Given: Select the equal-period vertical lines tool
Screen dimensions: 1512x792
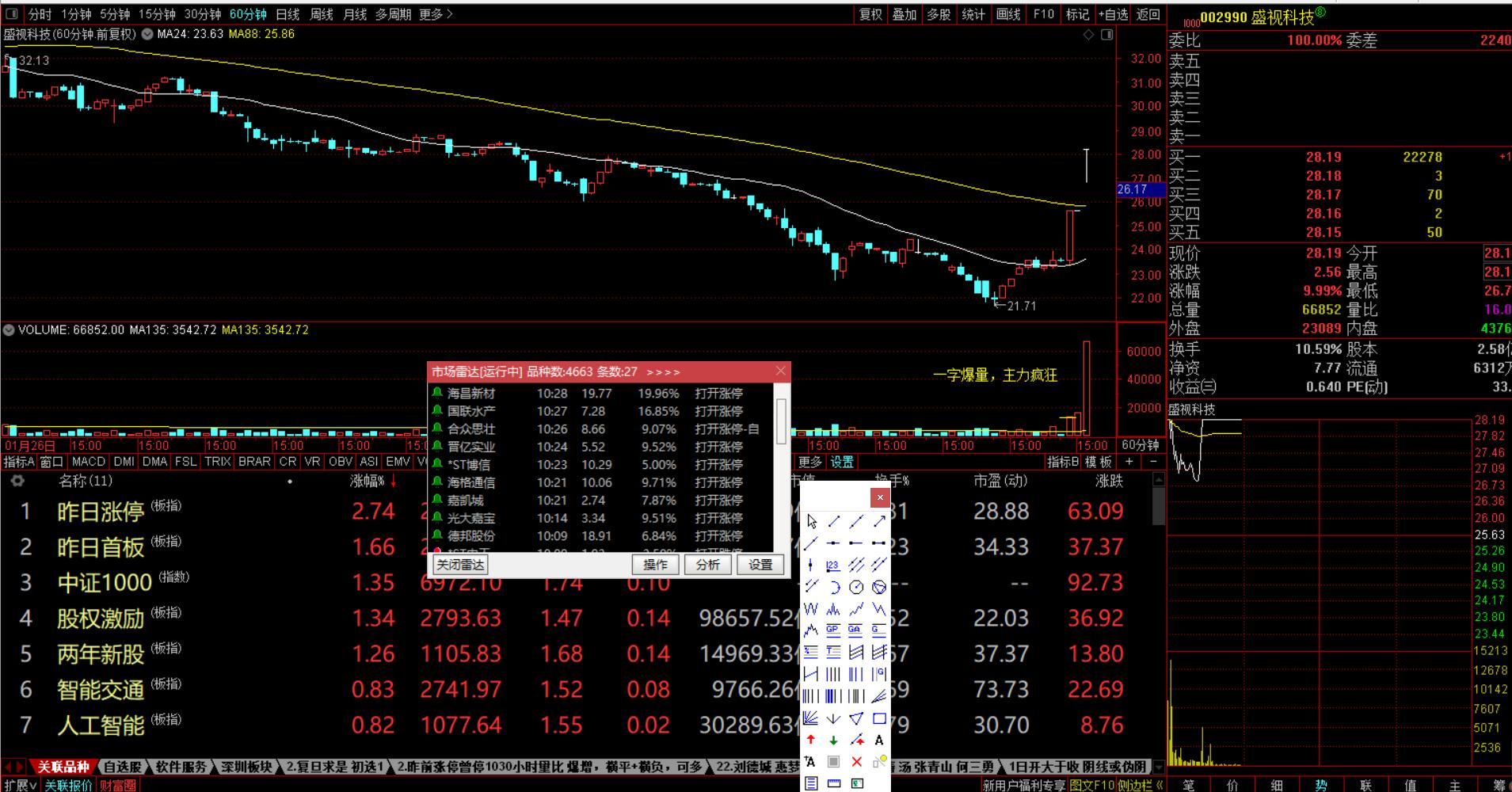Looking at the screenshot, I should 833,673.
